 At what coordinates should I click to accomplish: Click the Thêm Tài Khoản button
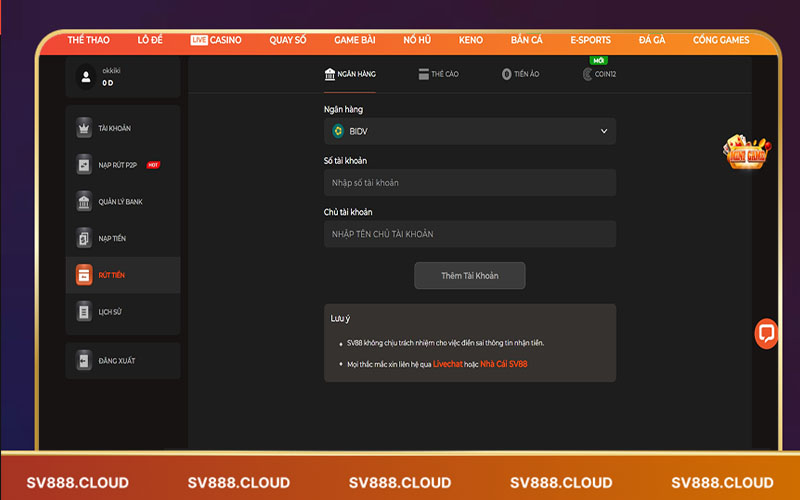(x=469, y=276)
